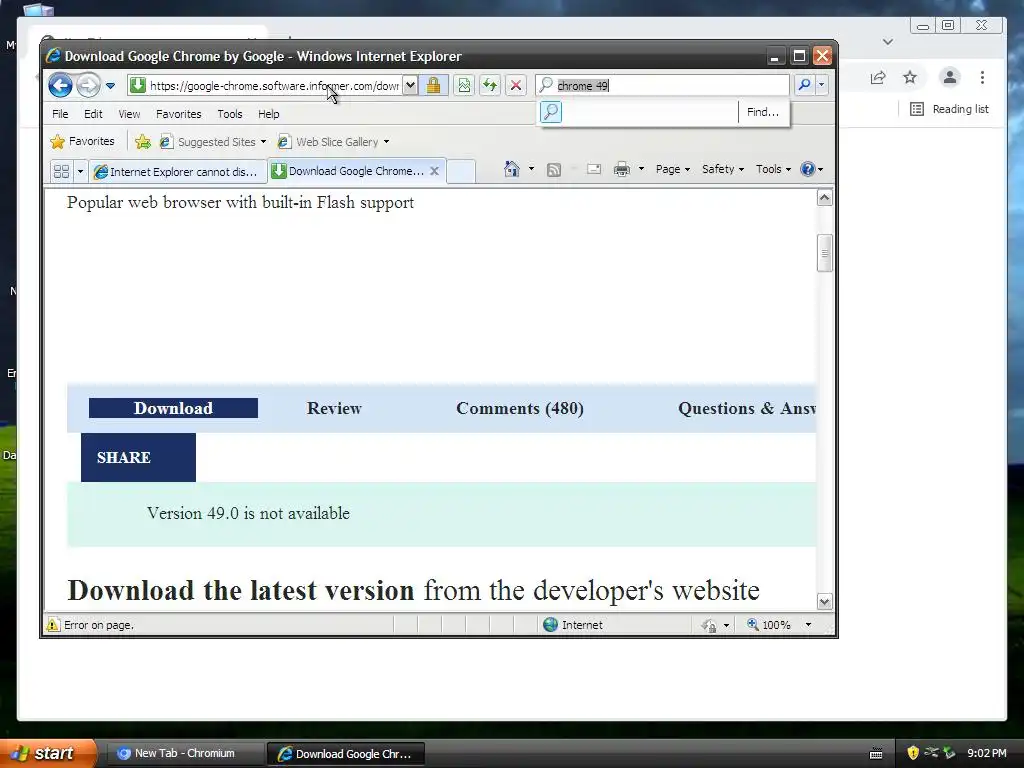Click the 'Error on page' warning icon
Viewport: 1024px width, 768px height.
(x=52, y=625)
